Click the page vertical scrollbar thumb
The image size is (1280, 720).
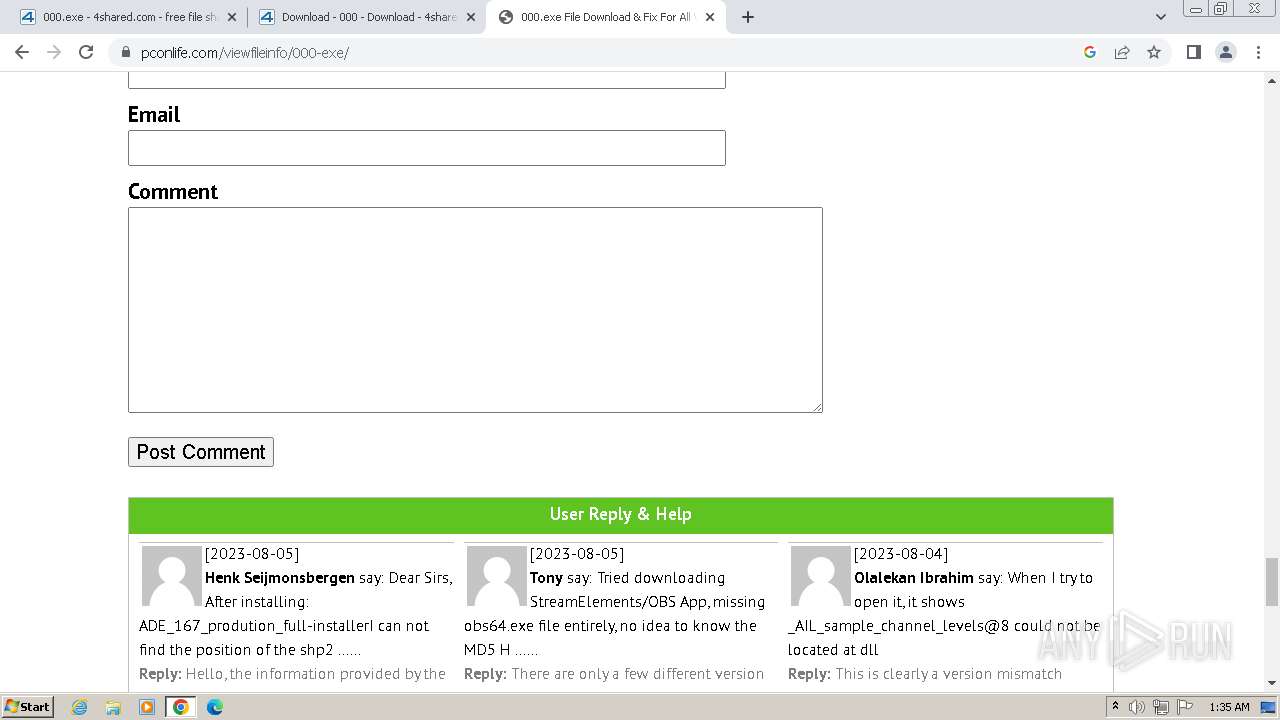(x=1272, y=582)
